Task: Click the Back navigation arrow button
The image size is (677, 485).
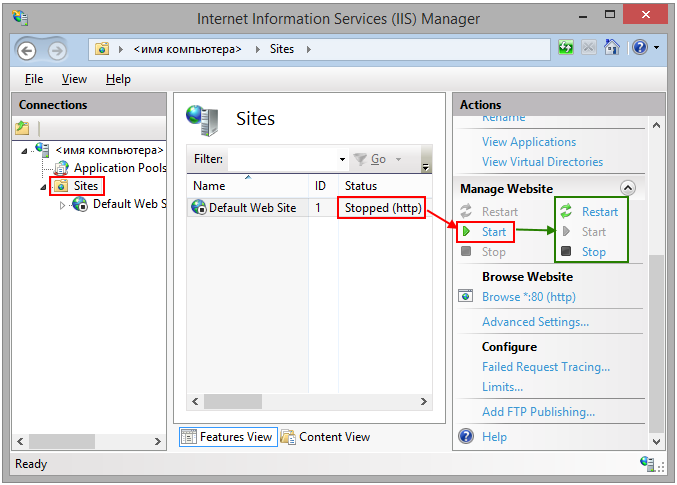Action: click(x=27, y=49)
